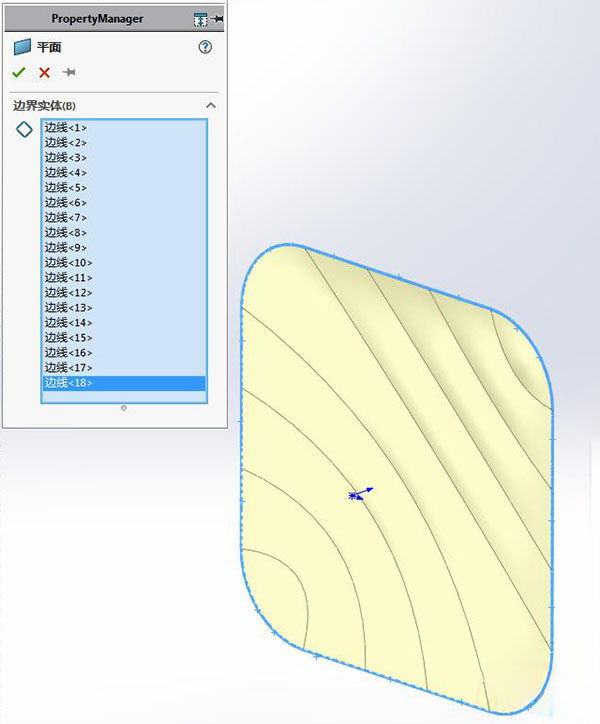The height and width of the screenshot is (724, 600).
Task: Select 边线<11> in boundary list
Action: click(x=124, y=278)
